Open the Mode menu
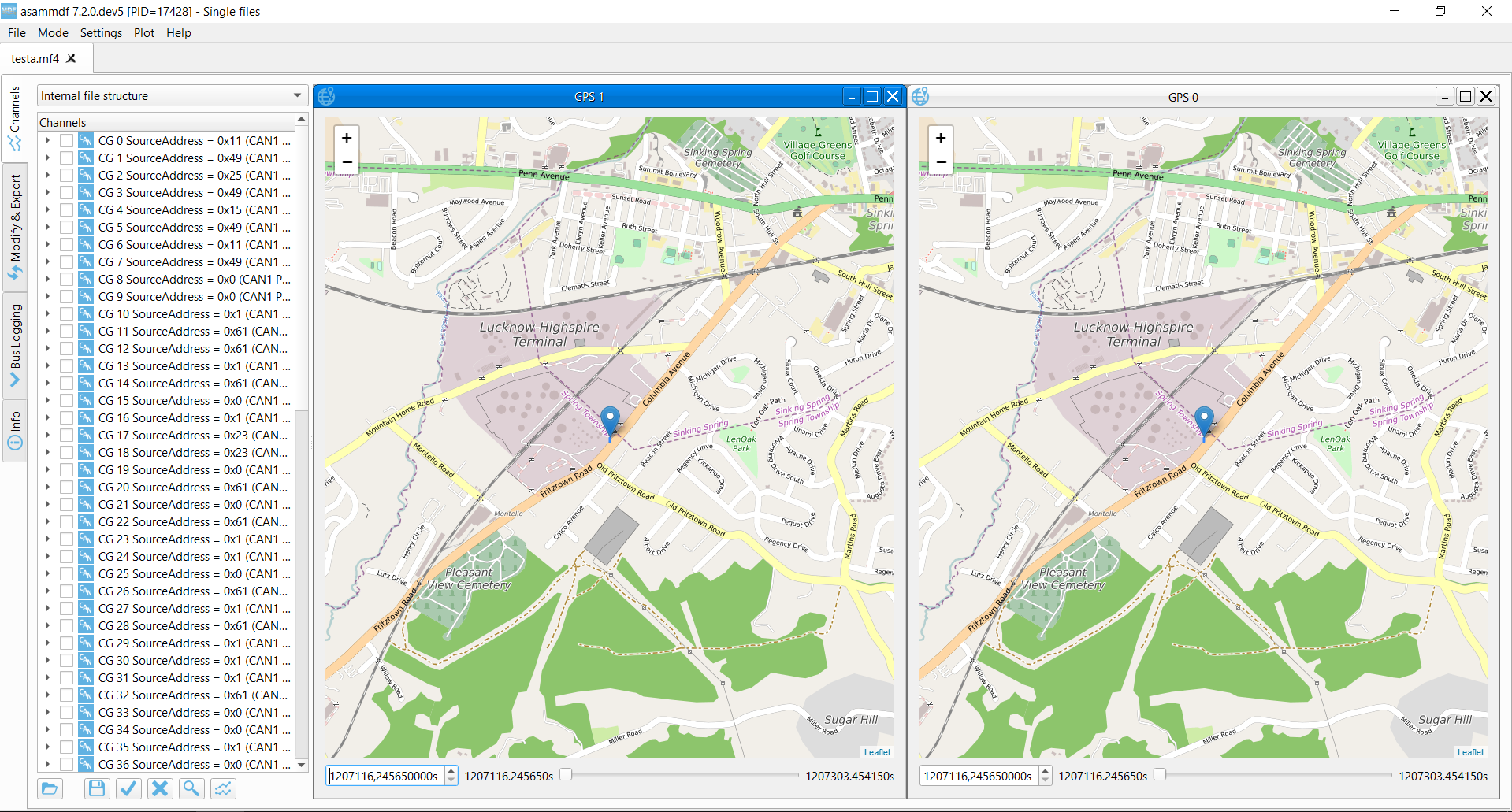This screenshot has height=812, width=1512. pyautogui.click(x=53, y=32)
